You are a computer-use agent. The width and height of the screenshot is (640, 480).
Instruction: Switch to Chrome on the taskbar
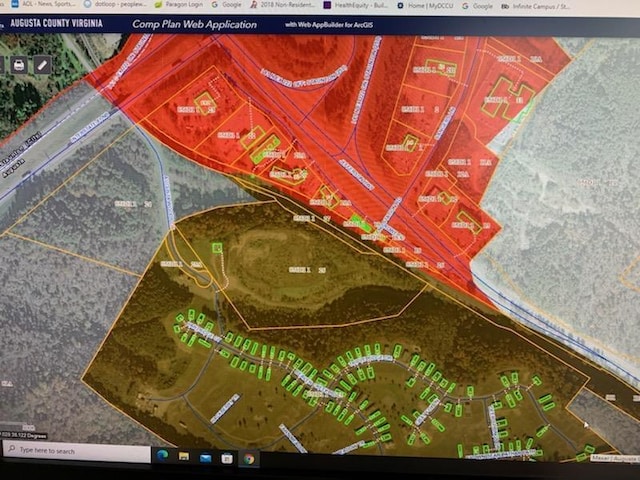[x=249, y=459]
